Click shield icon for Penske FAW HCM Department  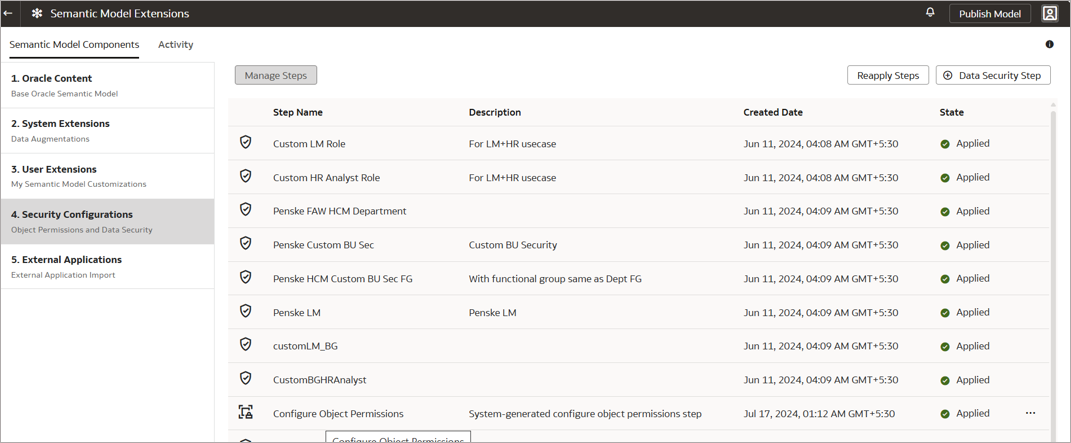pyautogui.click(x=246, y=210)
